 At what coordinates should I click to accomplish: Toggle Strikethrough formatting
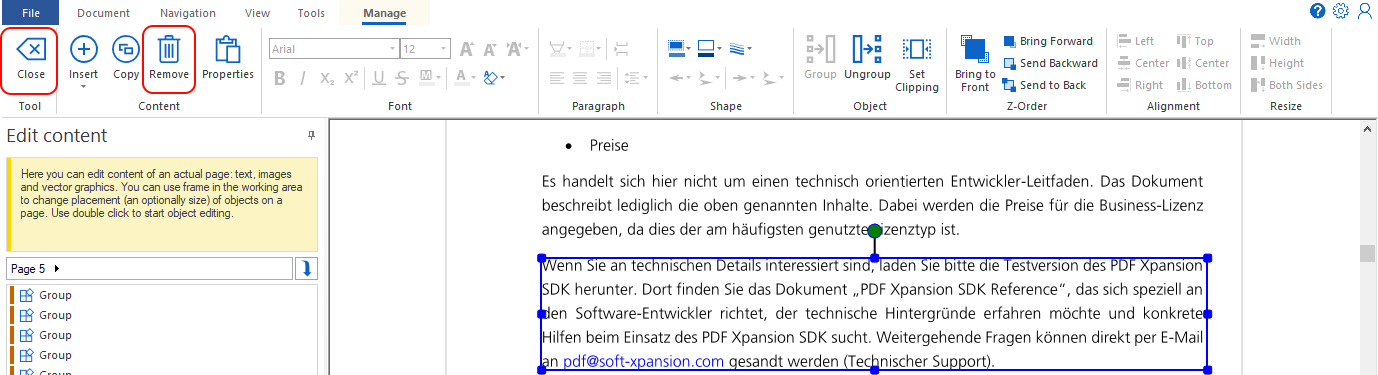[401, 77]
